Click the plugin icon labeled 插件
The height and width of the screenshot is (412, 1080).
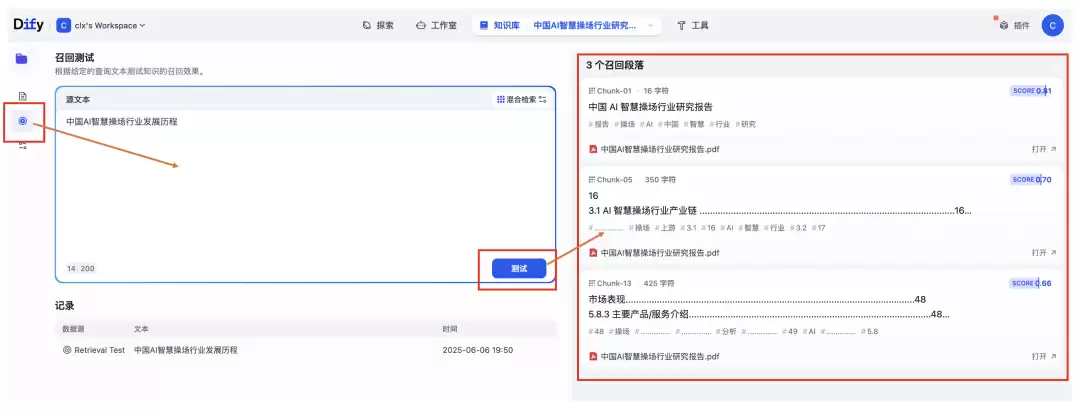click(1015, 25)
